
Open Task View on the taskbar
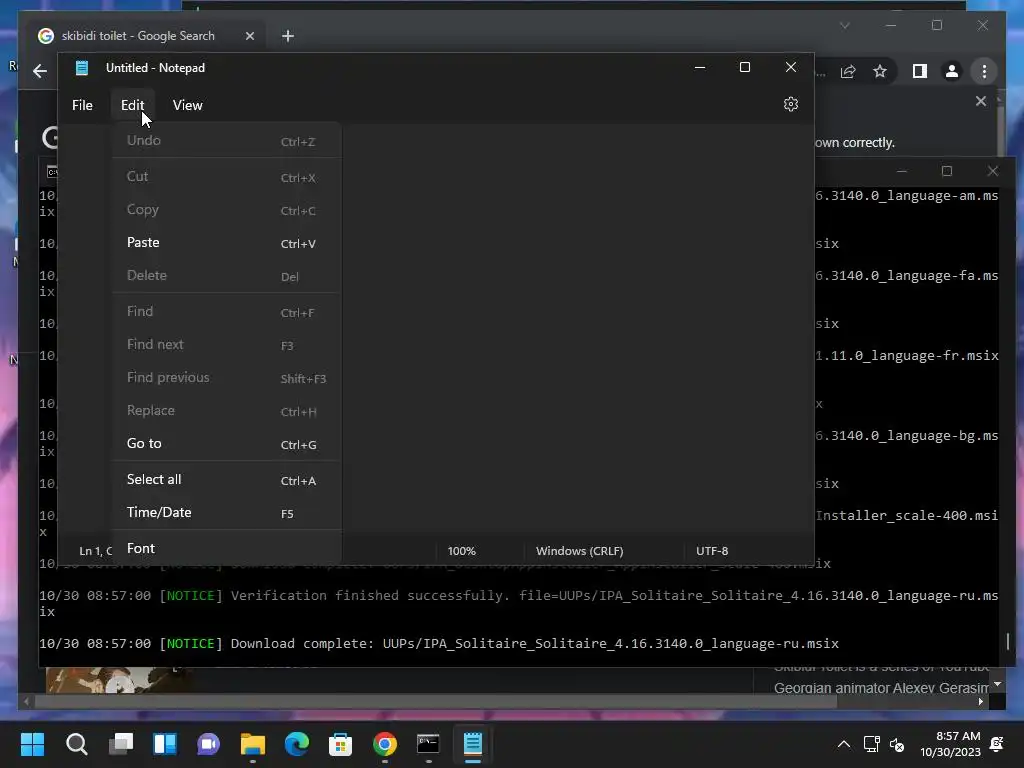tap(121, 744)
